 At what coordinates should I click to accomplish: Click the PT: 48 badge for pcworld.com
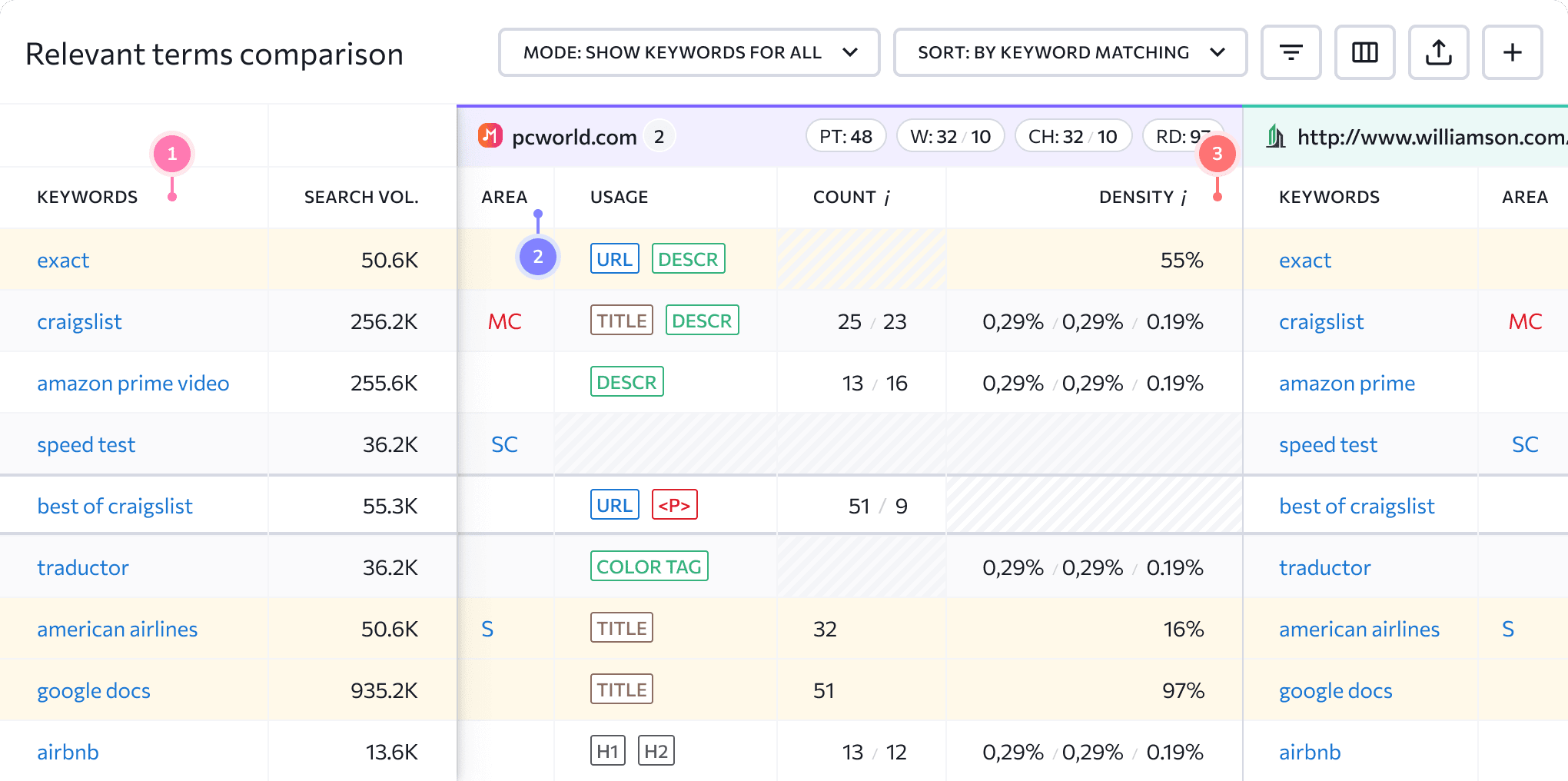point(845,136)
